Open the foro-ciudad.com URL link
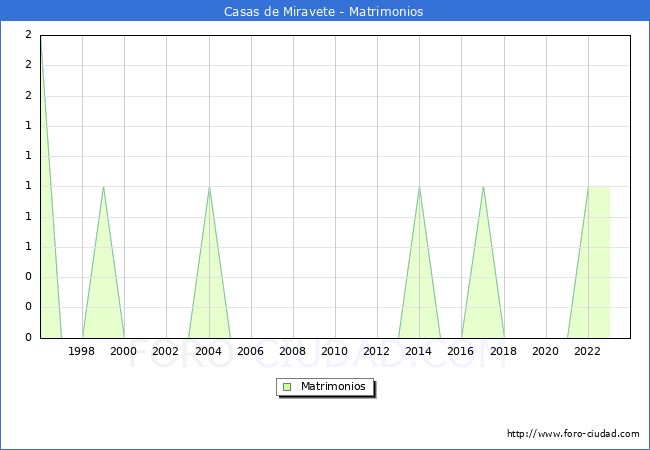The height and width of the screenshot is (450, 650). click(x=573, y=434)
